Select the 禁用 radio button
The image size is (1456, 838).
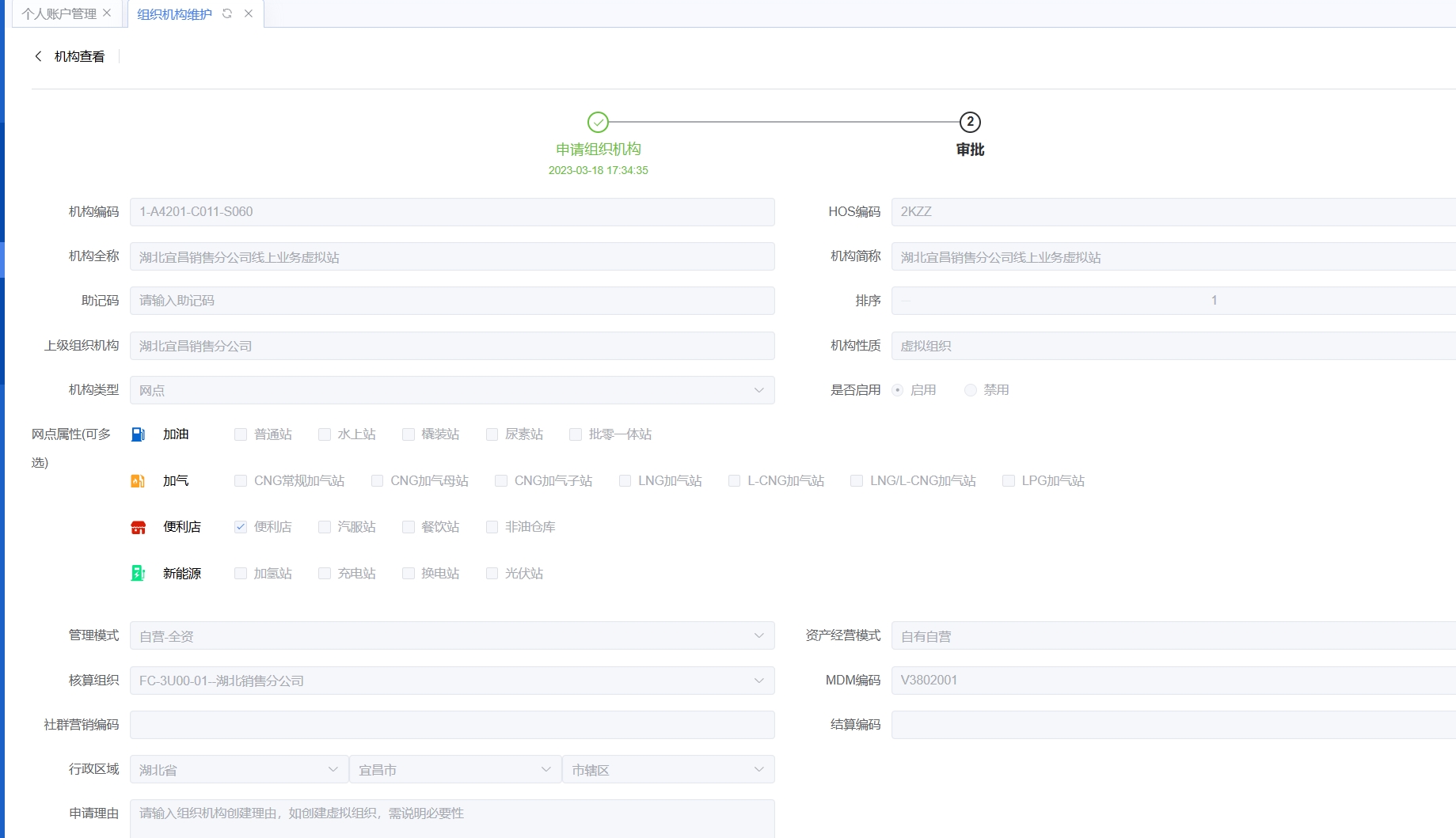971,390
